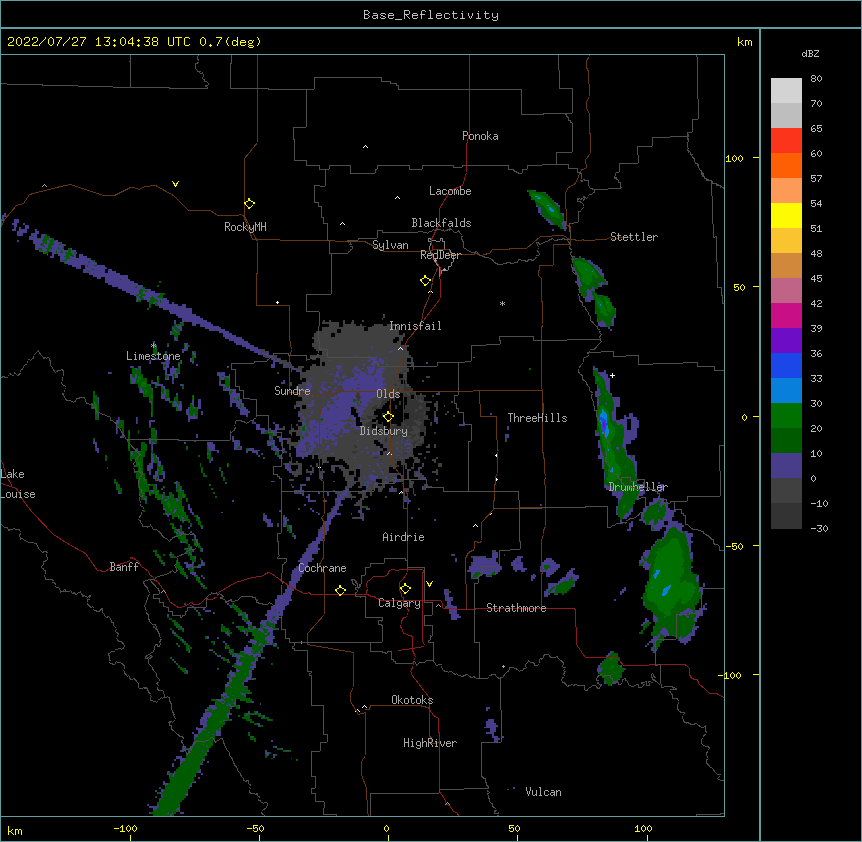
Task: Click the Airdrie label
Action: [403, 537]
